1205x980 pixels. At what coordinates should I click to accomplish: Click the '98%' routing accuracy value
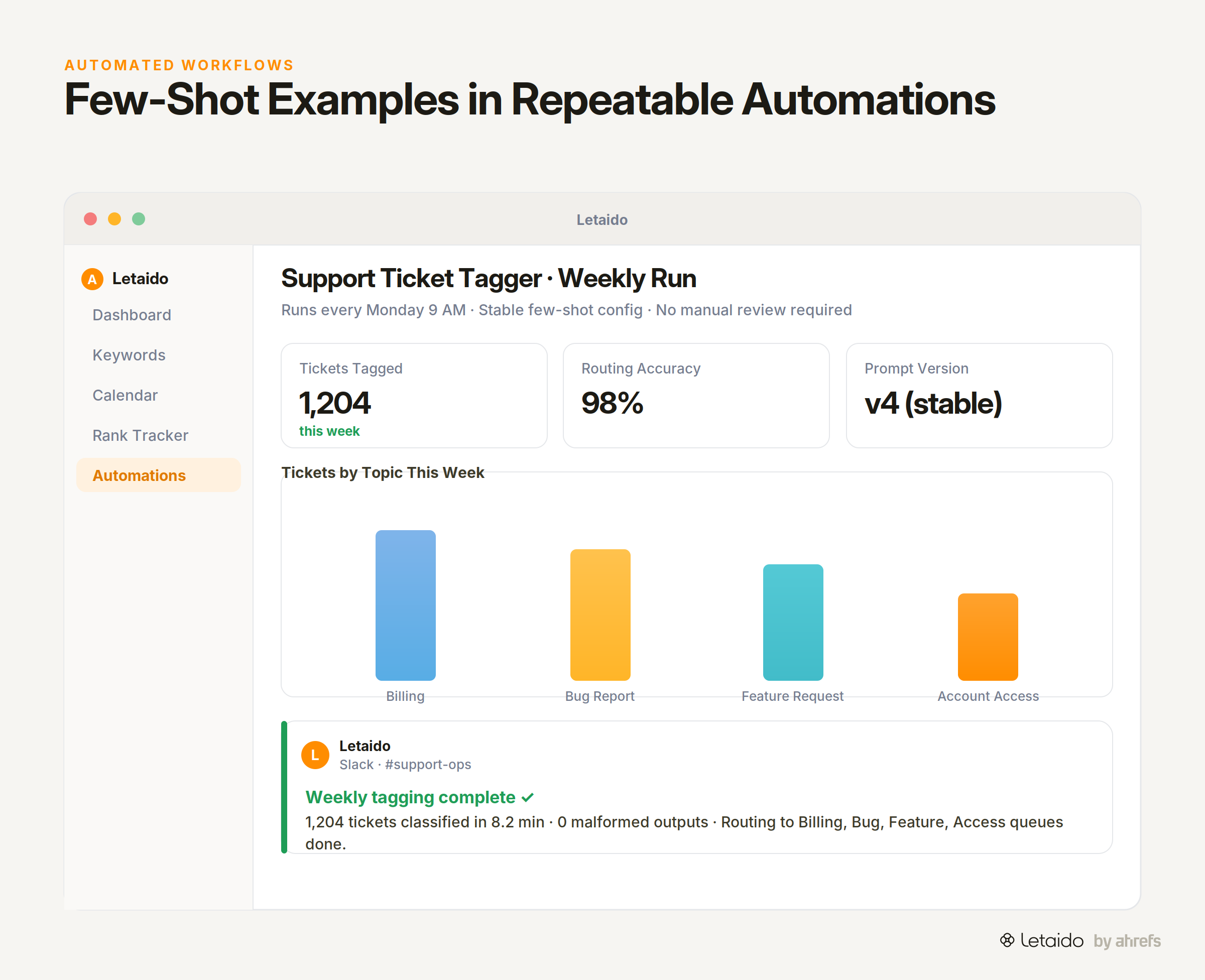pos(613,403)
